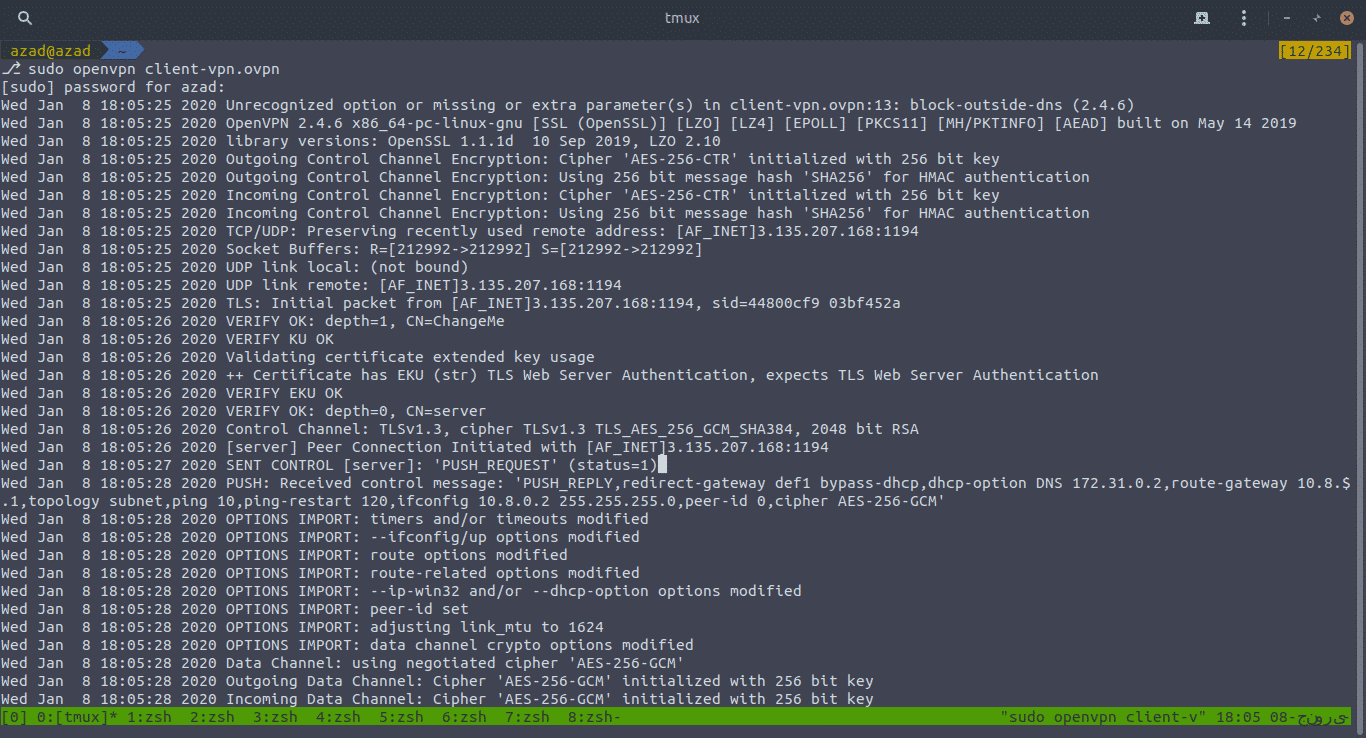Click 'tmux' window title text
Image resolution: width=1366 pixels, height=738 pixels.
click(683, 18)
